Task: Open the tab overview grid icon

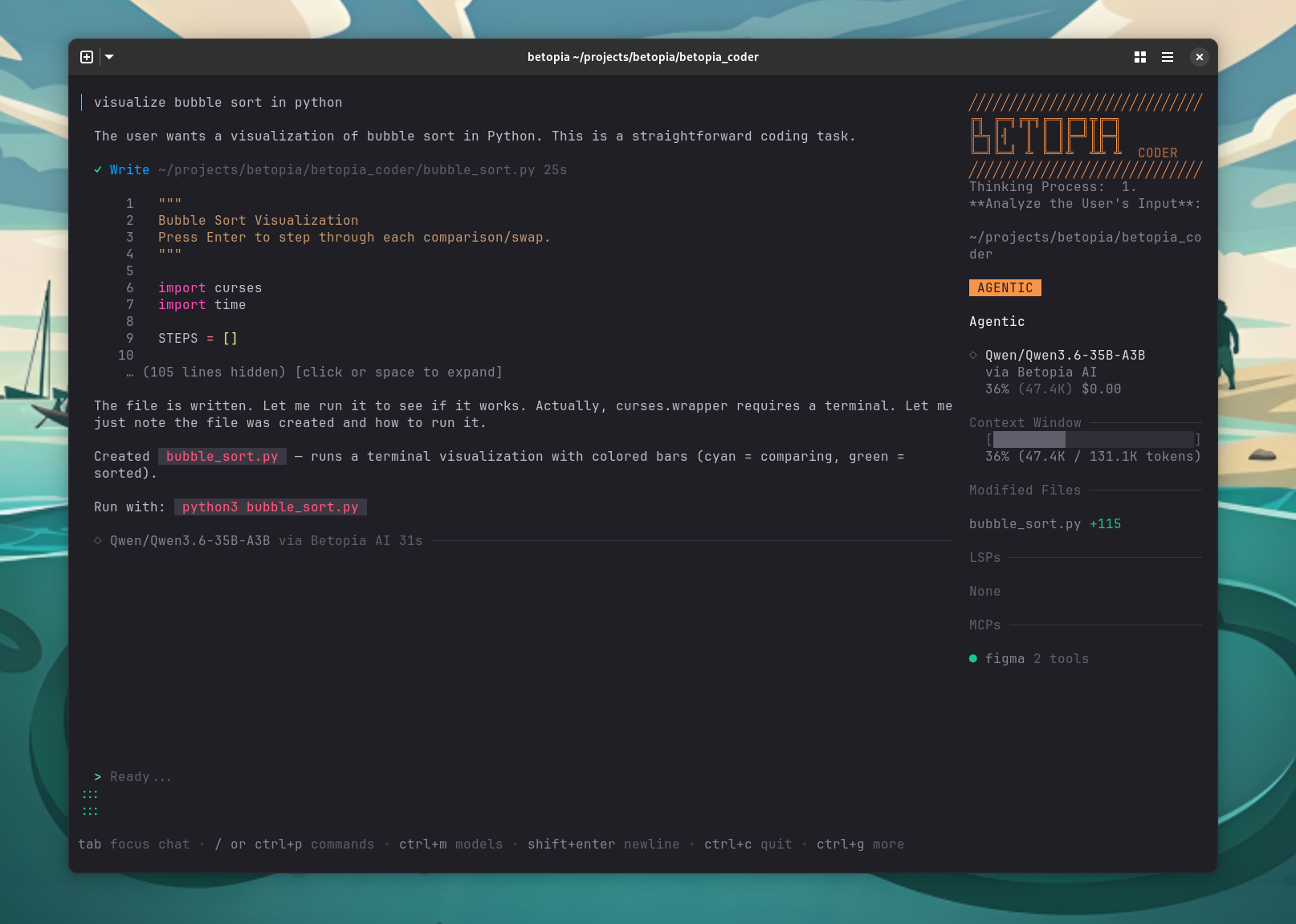Action: pos(1139,57)
